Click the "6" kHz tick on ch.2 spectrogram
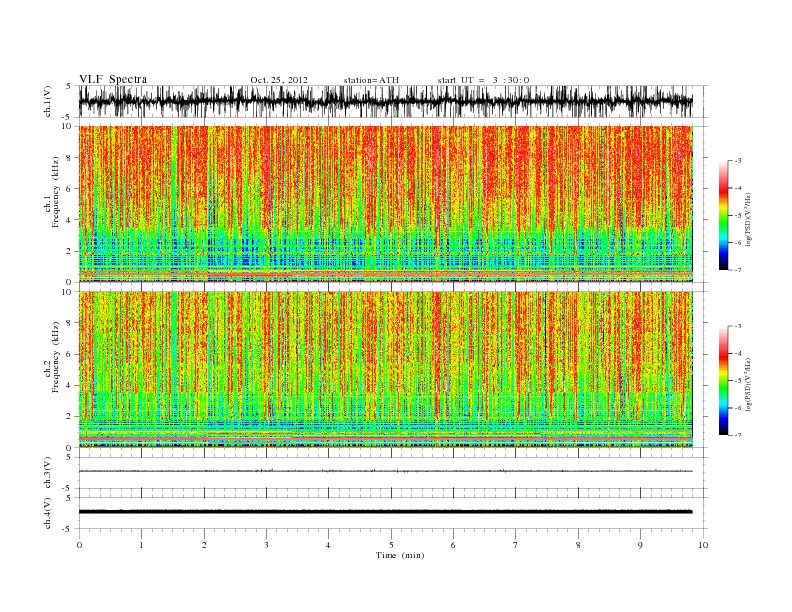792x612 pixels. (69, 354)
